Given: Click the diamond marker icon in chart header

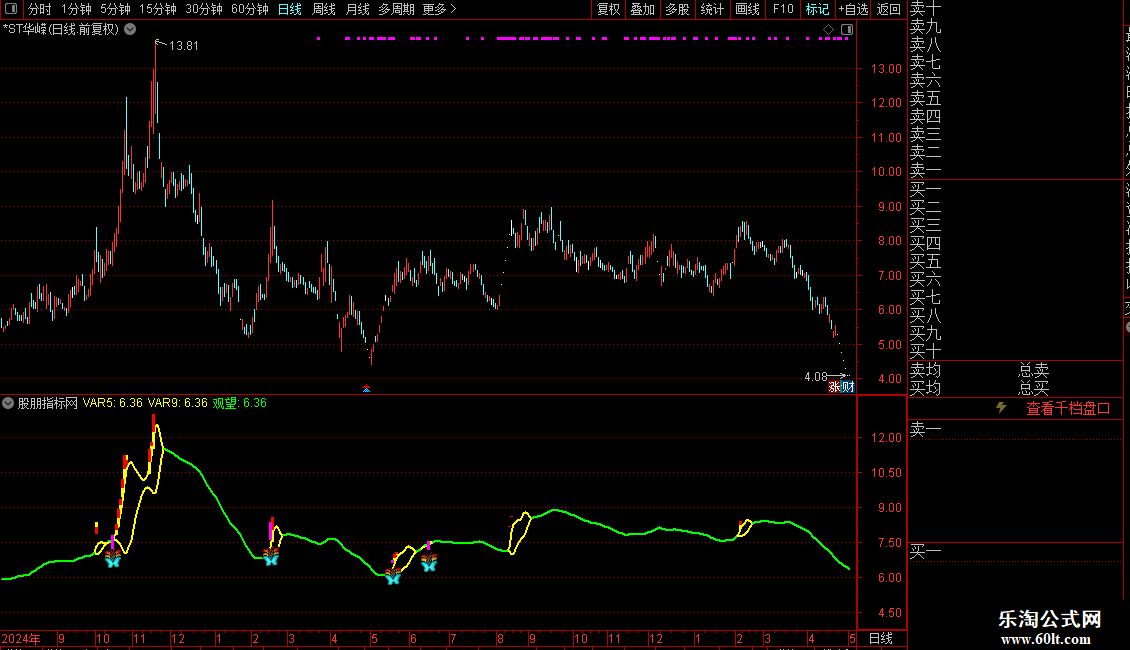Looking at the screenshot, I should (828, 30).
